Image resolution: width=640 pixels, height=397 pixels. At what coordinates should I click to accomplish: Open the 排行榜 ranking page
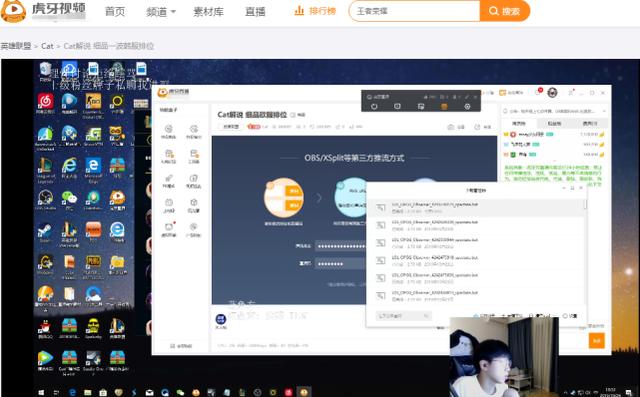pos(315,11)
